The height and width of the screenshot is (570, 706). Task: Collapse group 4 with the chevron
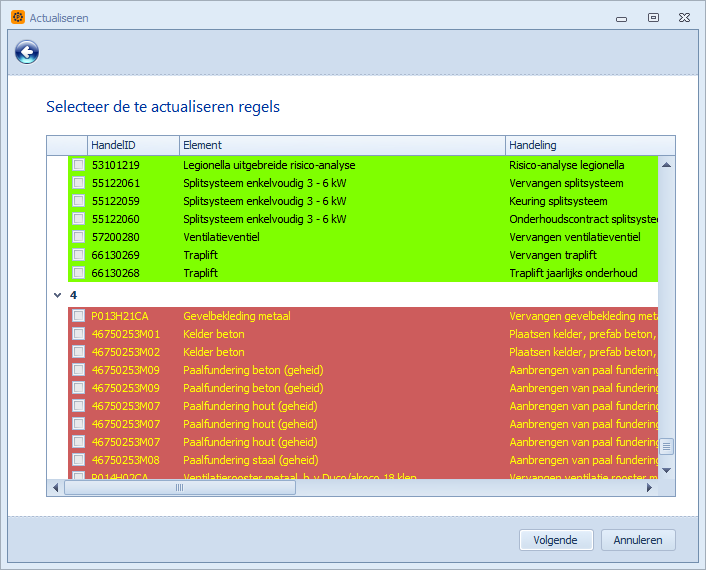[58, 295]
